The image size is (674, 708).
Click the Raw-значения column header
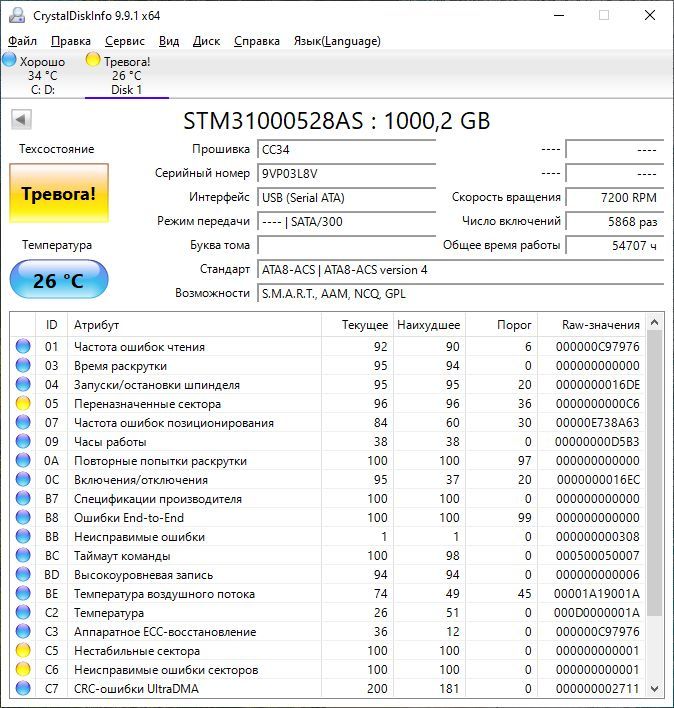pos(591,325)
